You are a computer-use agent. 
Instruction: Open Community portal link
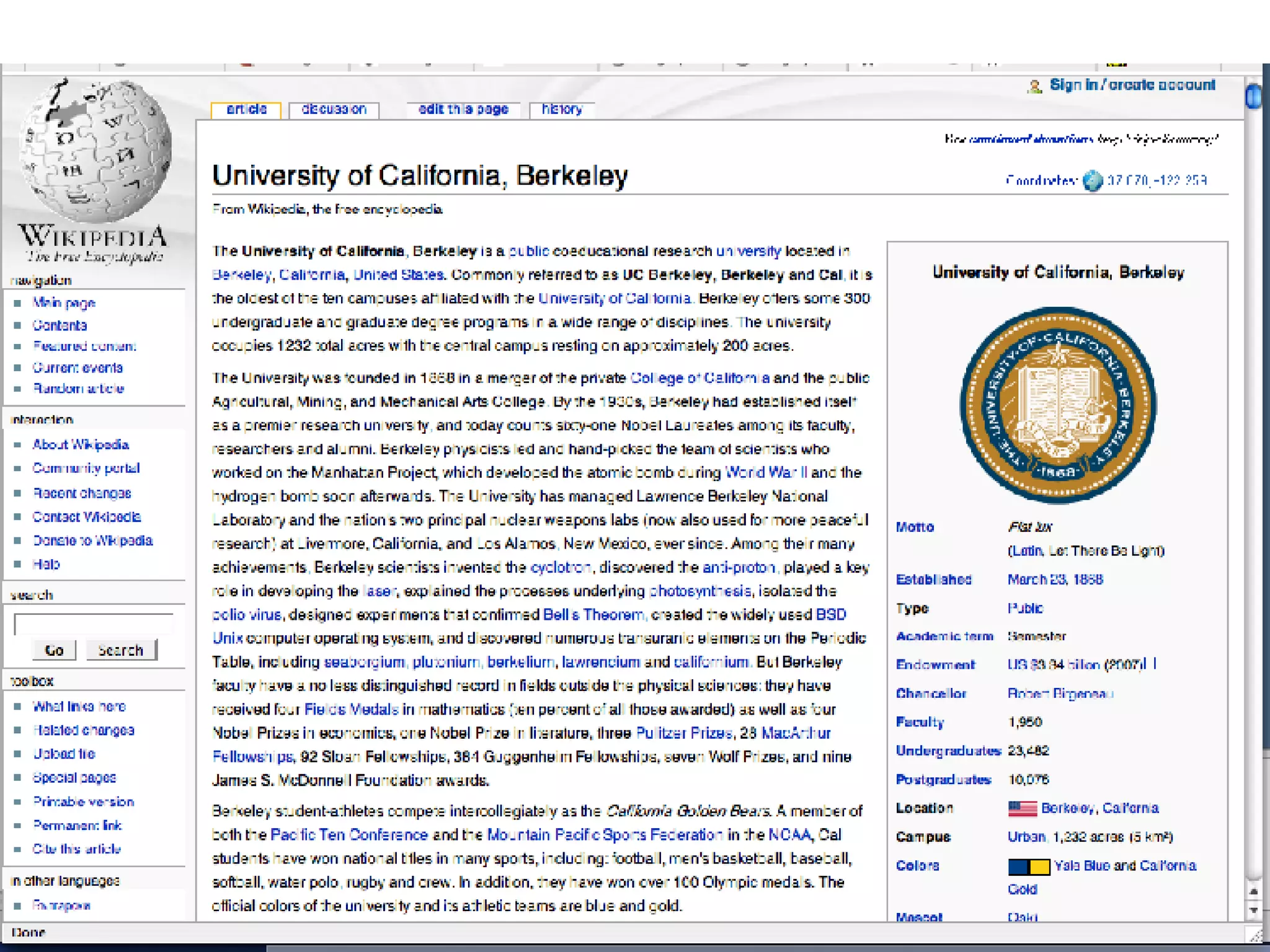coord(86,469)
